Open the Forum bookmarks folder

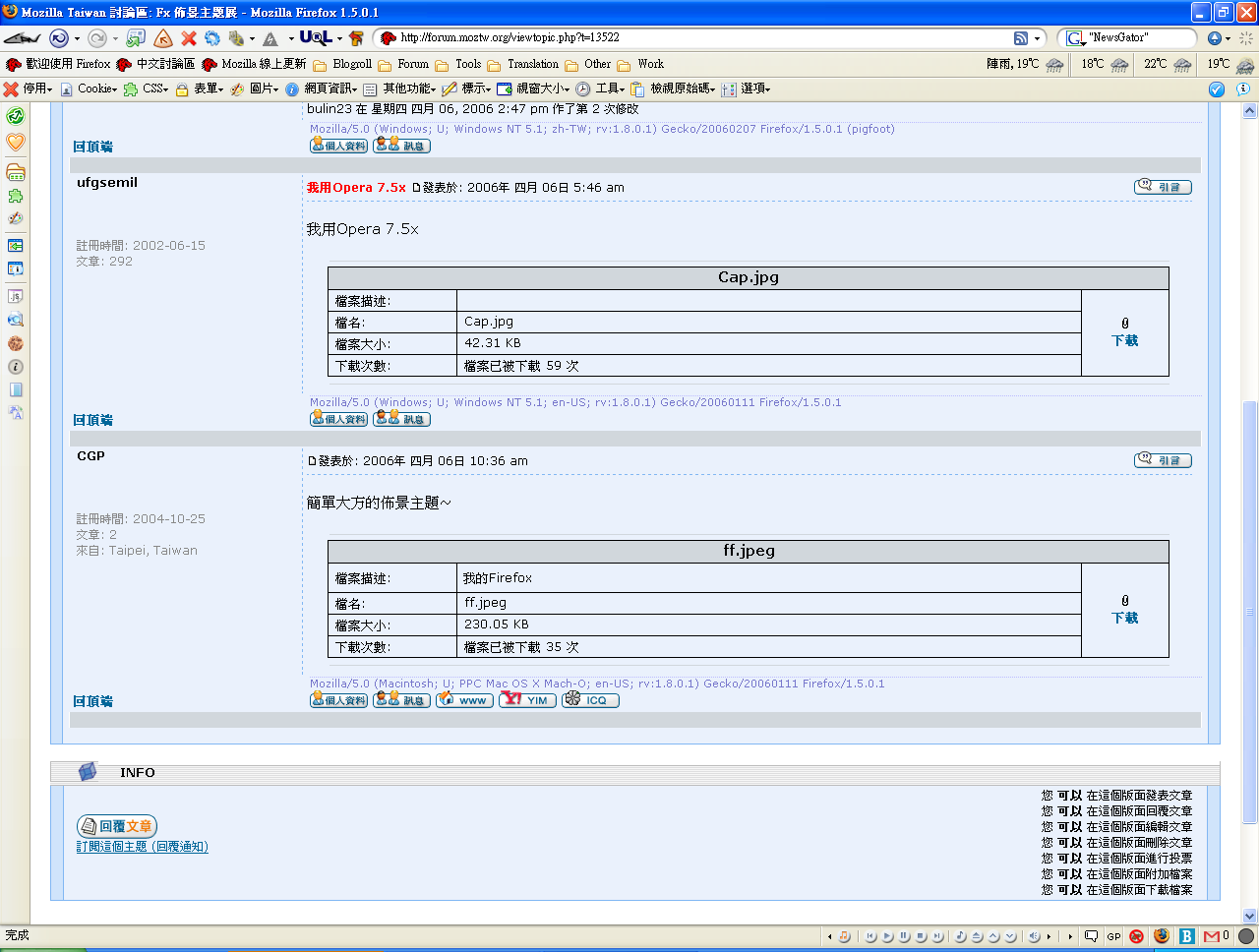(412, 64)
